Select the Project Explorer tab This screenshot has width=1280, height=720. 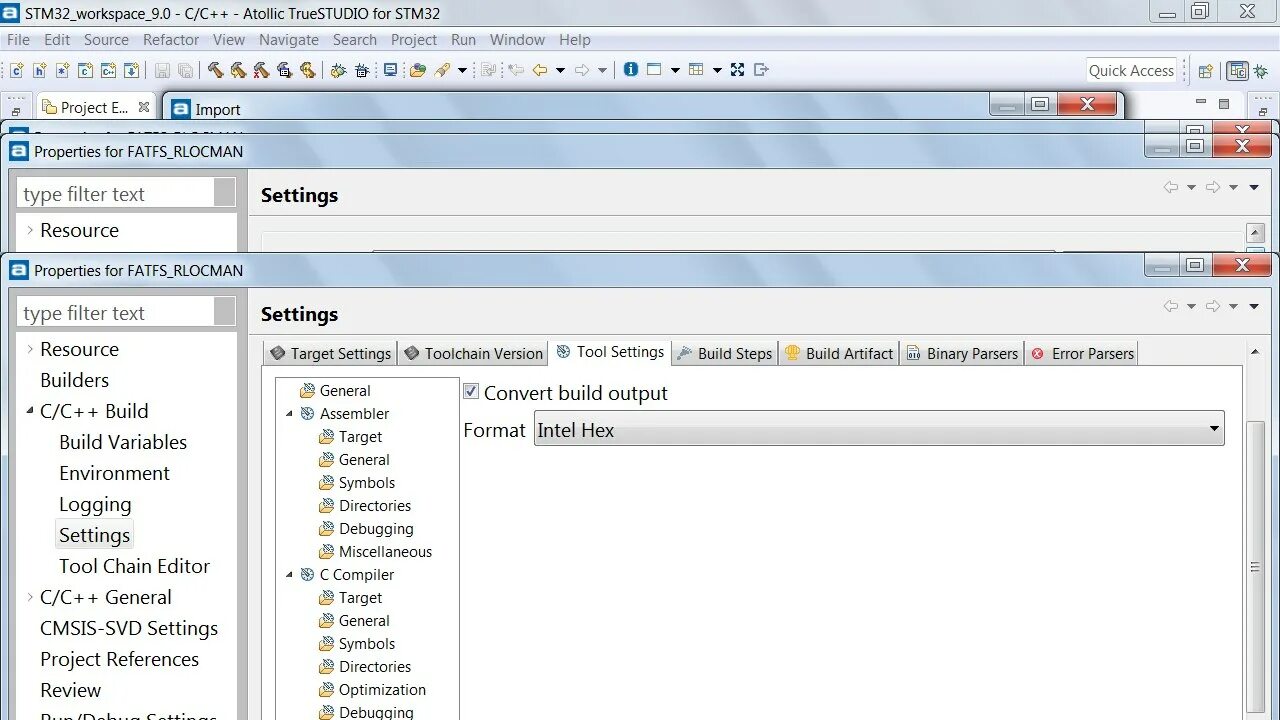94,107
